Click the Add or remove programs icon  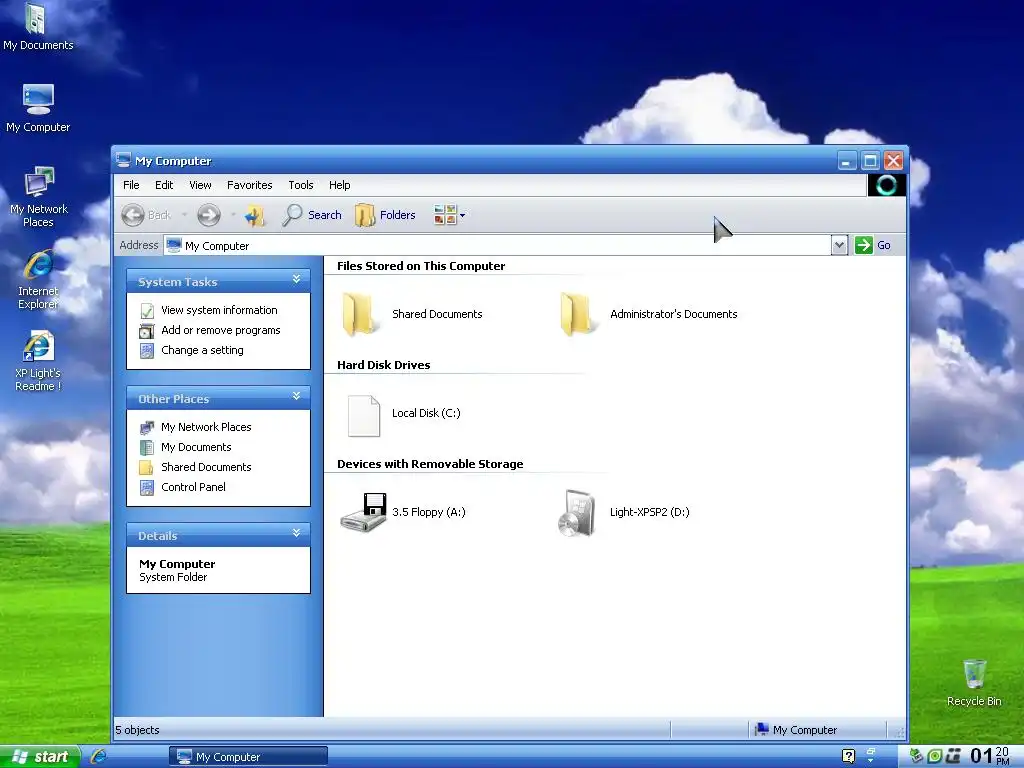pyautogui.click(x=147, y=331)
